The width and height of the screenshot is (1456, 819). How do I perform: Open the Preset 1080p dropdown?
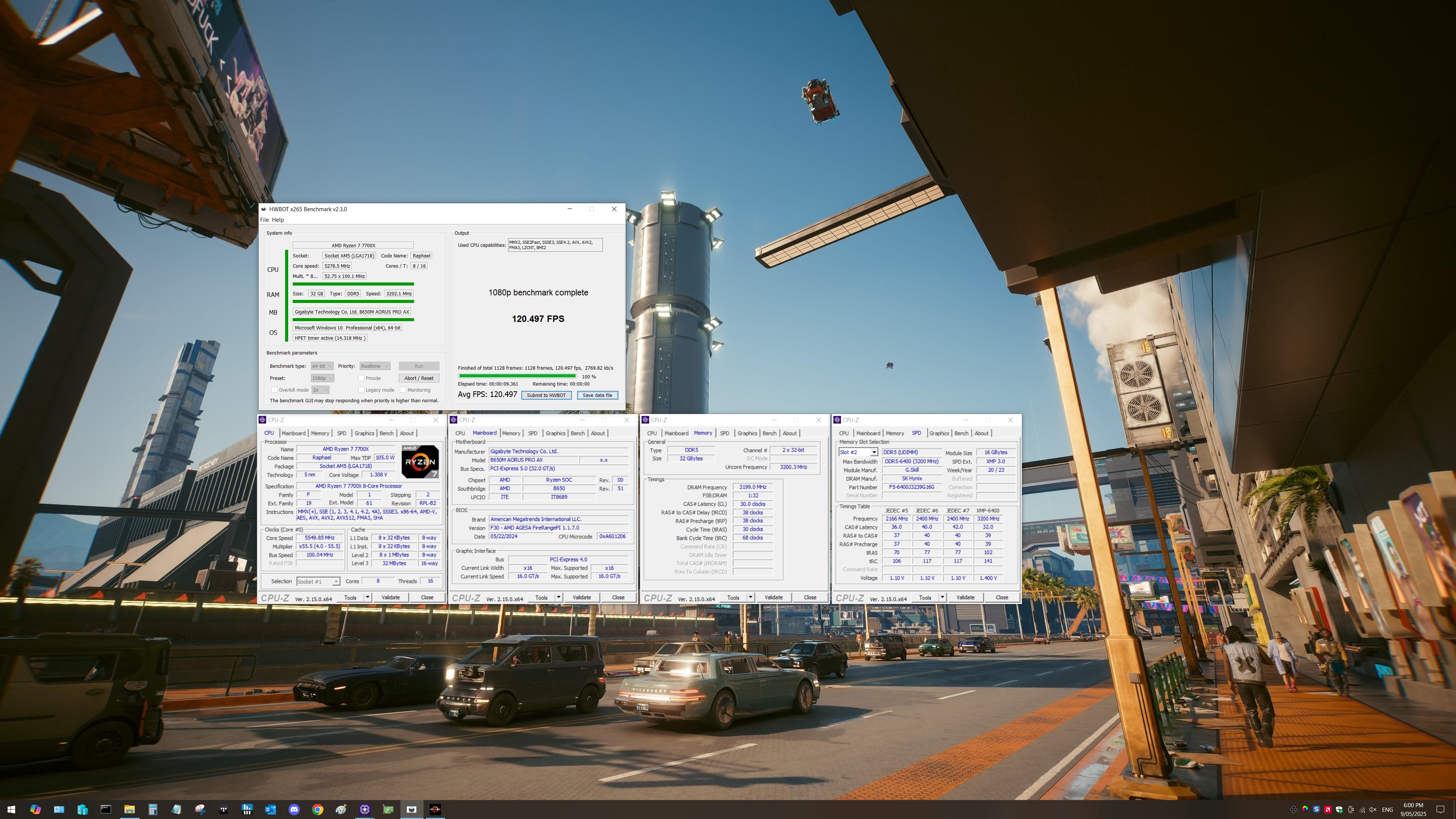tap(322, 378)
